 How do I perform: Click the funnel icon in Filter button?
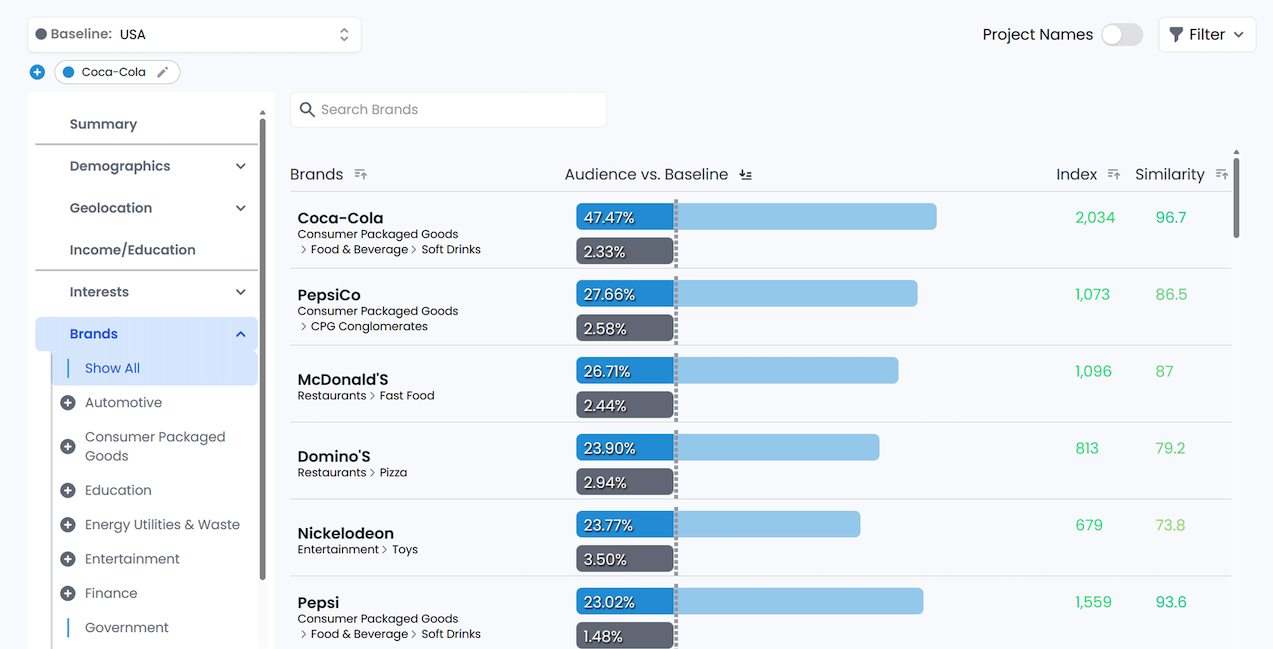click(x=1176, y=34)
